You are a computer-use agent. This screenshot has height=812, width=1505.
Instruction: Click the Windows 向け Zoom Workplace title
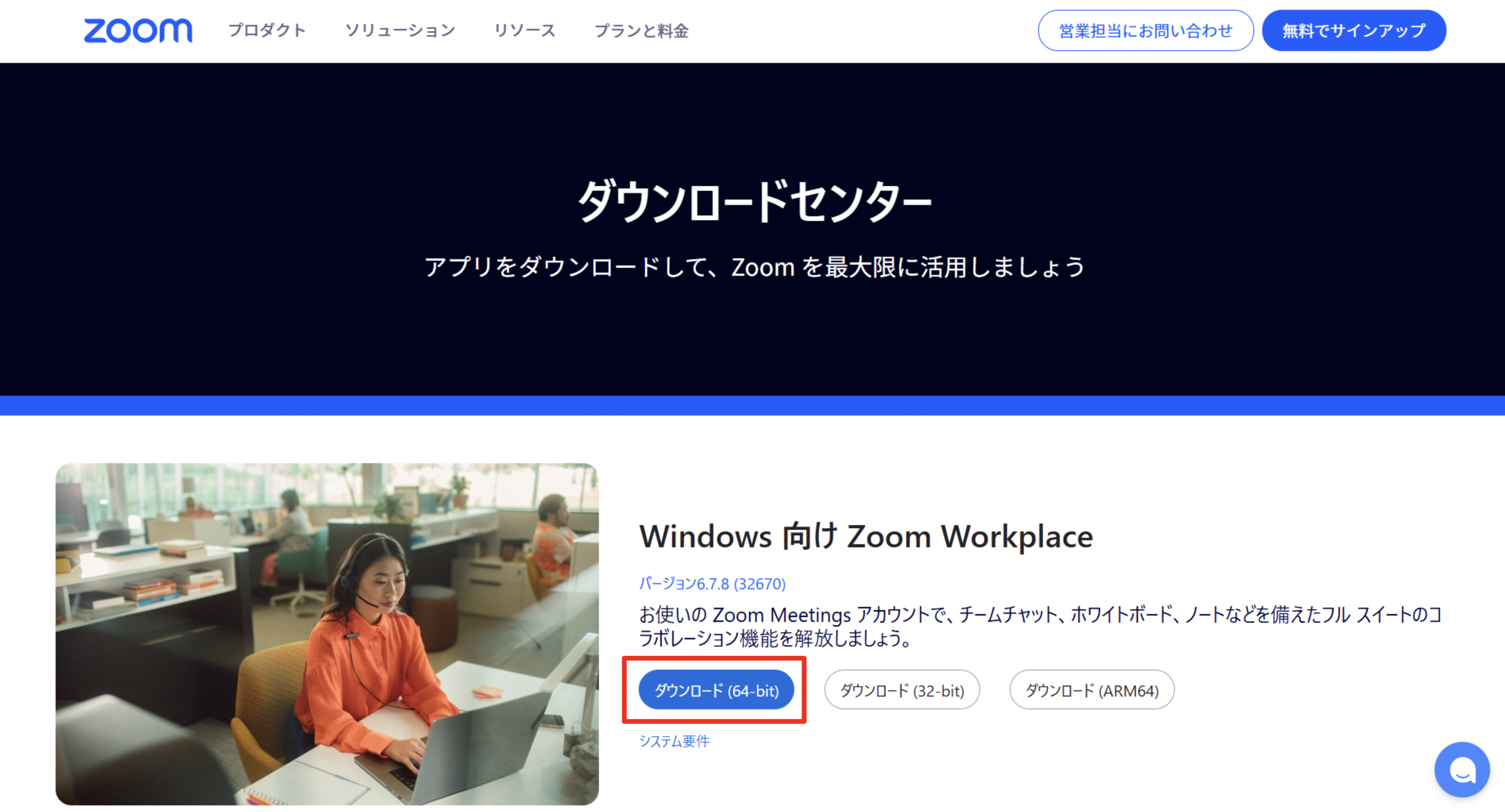[x=866, y=536]
